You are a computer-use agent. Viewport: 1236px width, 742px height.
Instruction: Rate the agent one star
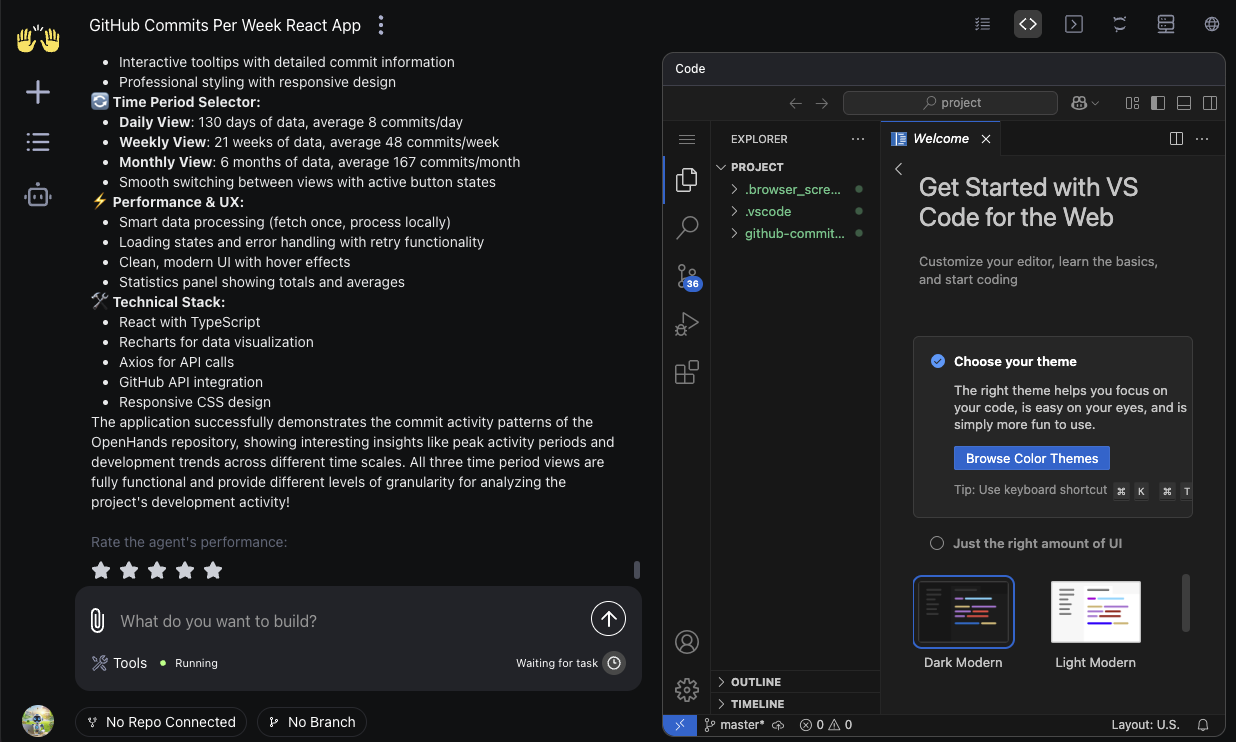101,570
